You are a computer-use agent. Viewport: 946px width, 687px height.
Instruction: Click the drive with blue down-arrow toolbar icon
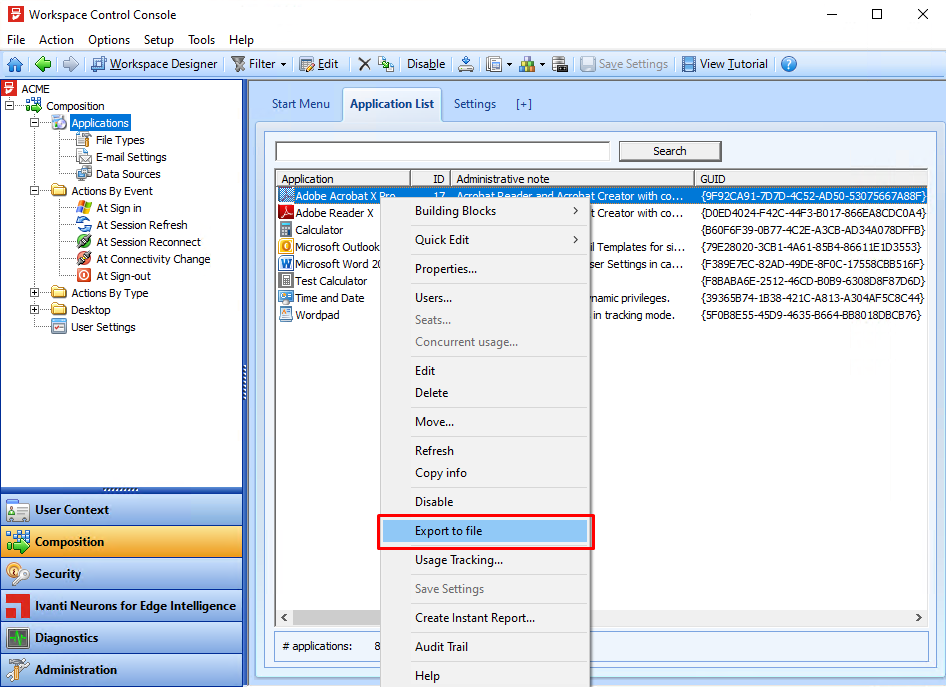tap(466, 64)
